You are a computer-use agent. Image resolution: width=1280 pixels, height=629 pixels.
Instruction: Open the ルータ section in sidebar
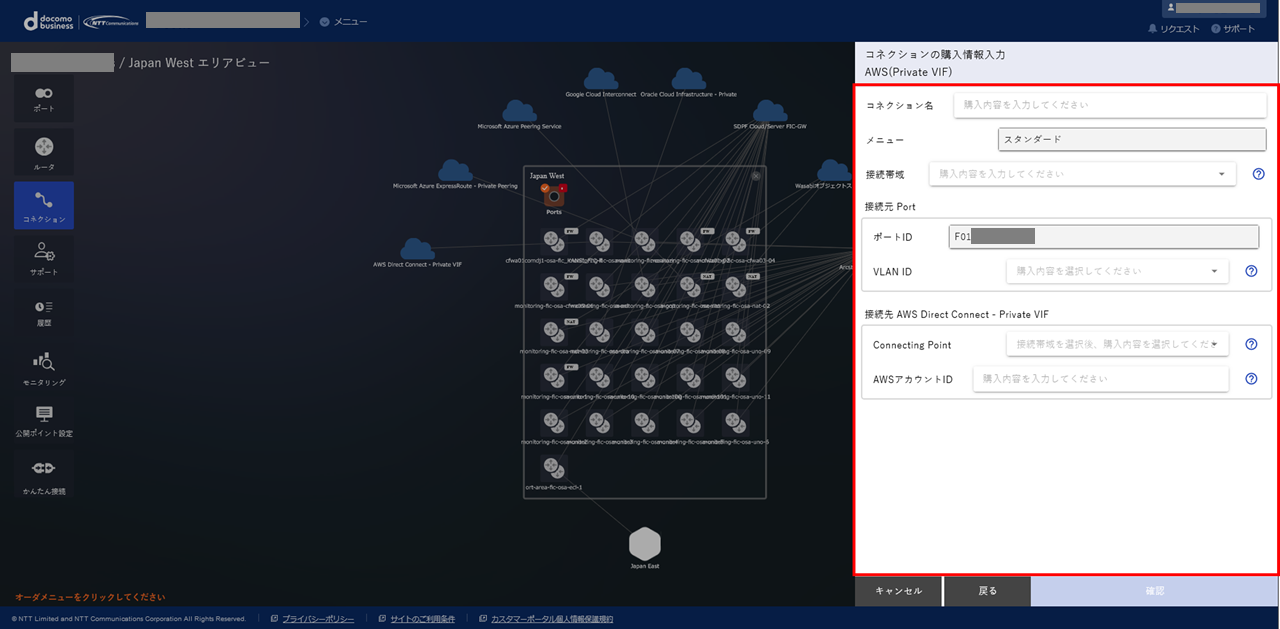[x=42, y=152]
